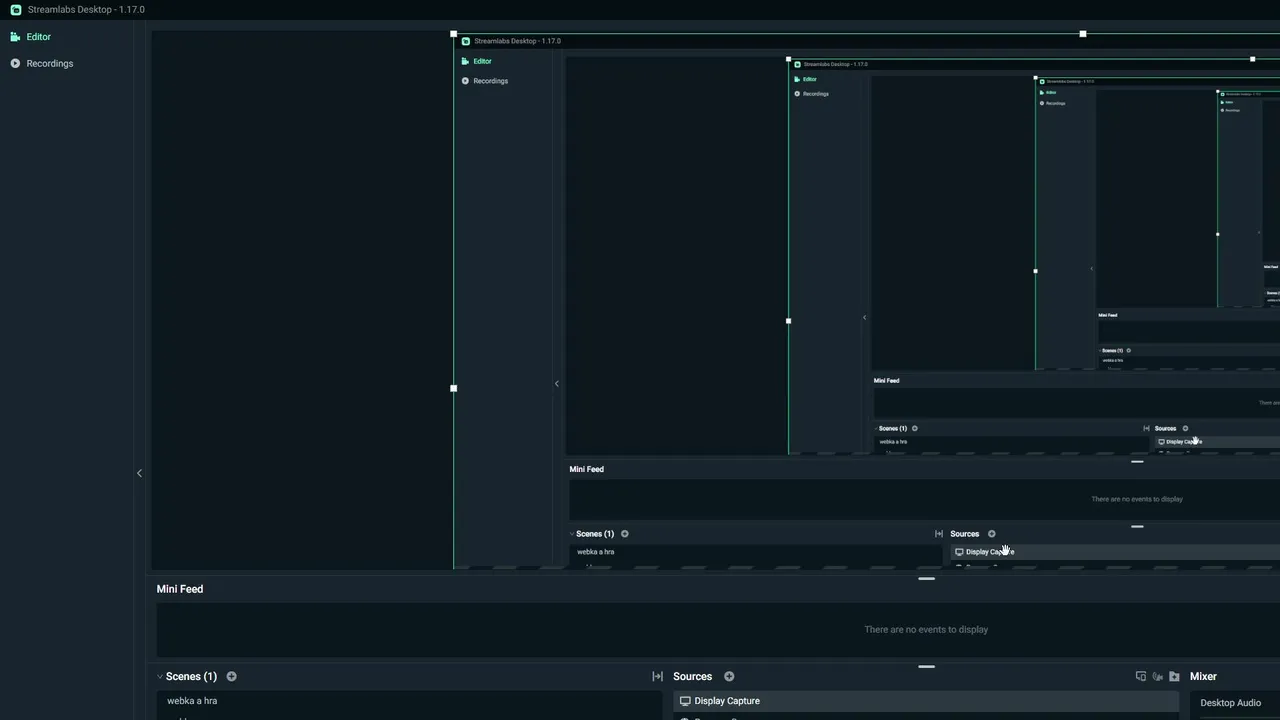Viewport: 1280px width, 720px height.
Task: Click the audio-visual source icon near Mixer
Action: click(1158, 677)
